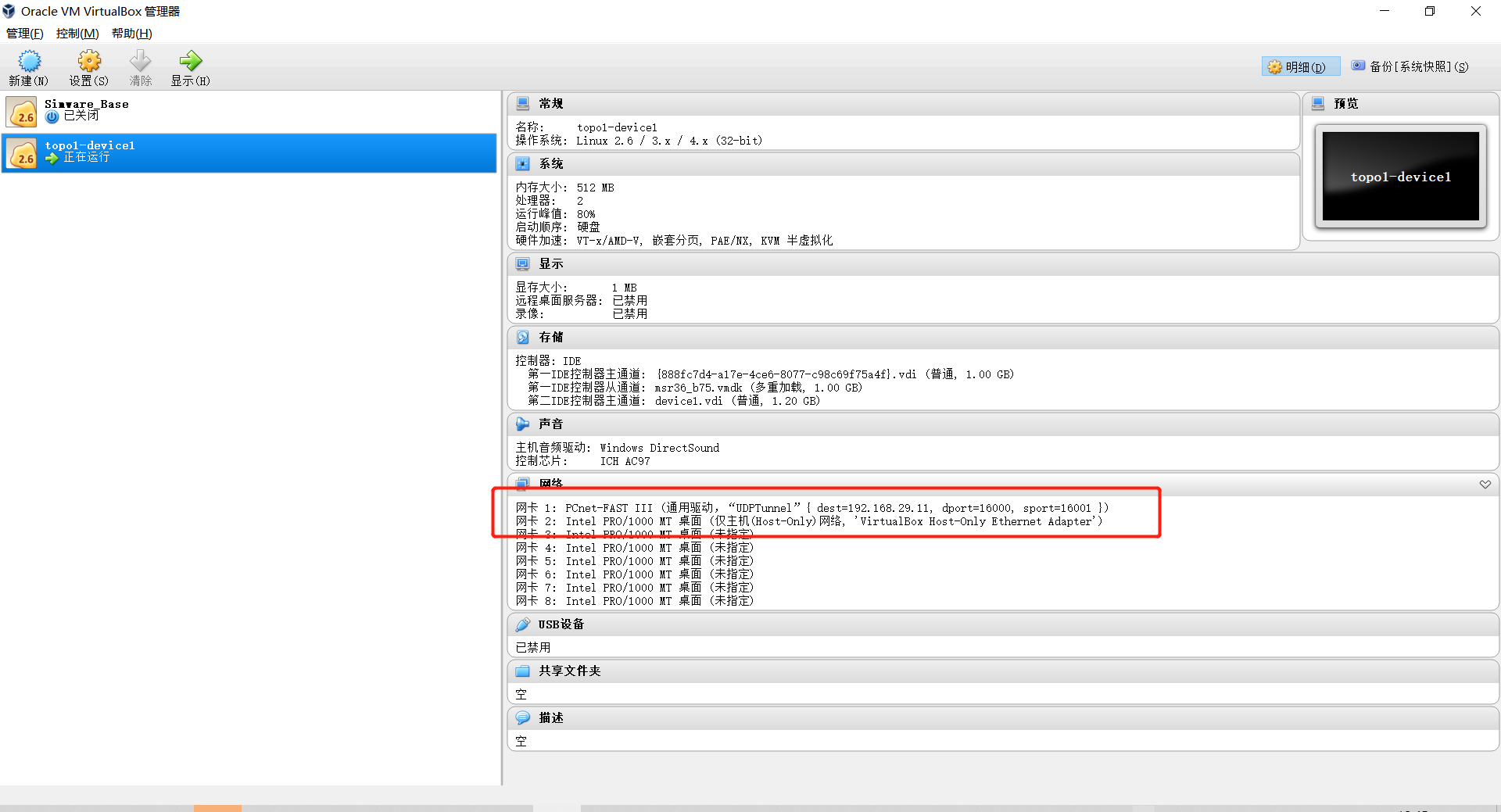The image size is (1501, 812).
Task: Switch to 明细(D) details view
Action: click(1300, 66)
